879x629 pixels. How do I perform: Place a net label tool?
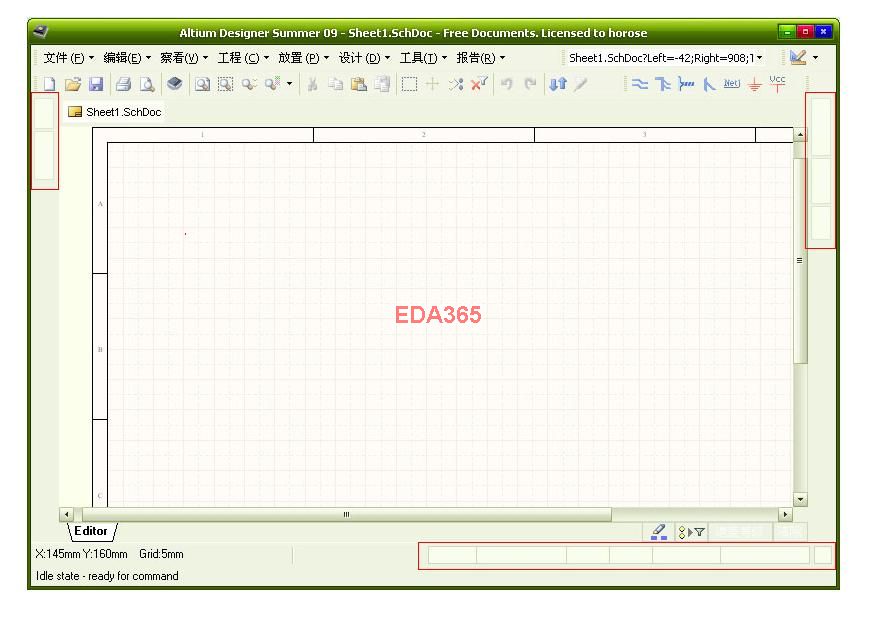(x=732, y=84)
